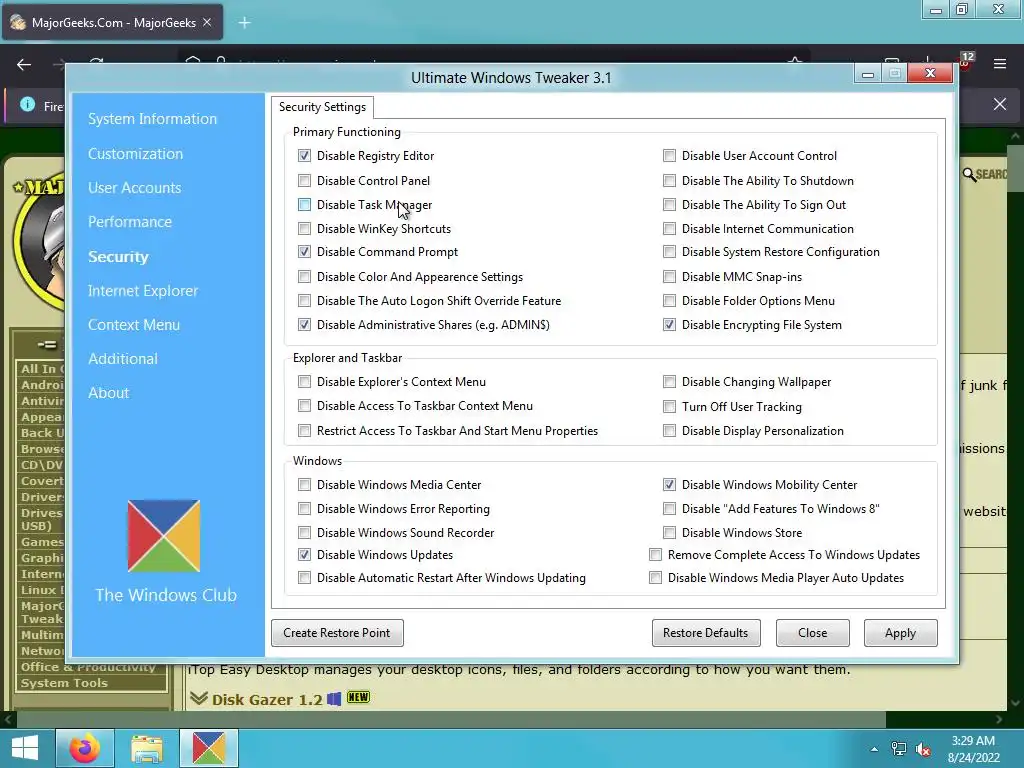Toggle Disable Registry Editor checkbox

click(304, 155)
